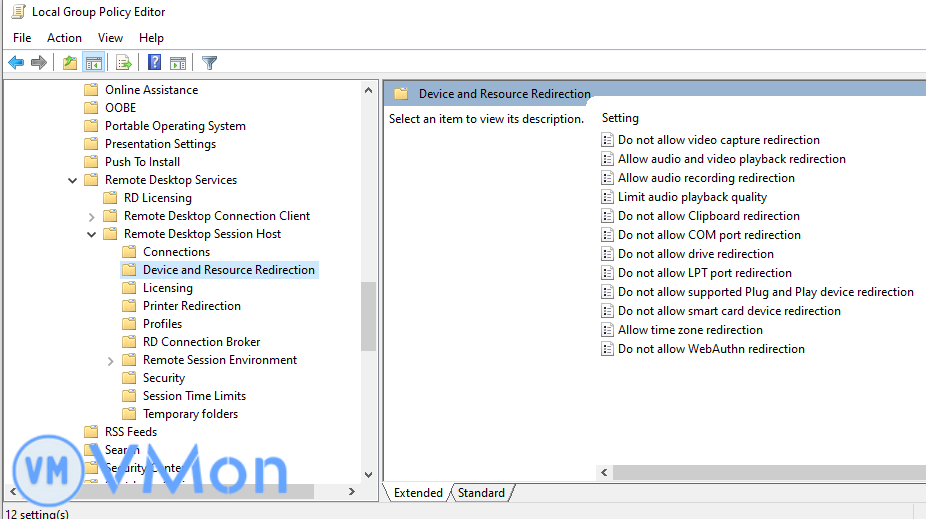This screenshot has height=519, width=926.
Task: Select Do not allow drive redirection setting
Action: (x=695, y=254)
